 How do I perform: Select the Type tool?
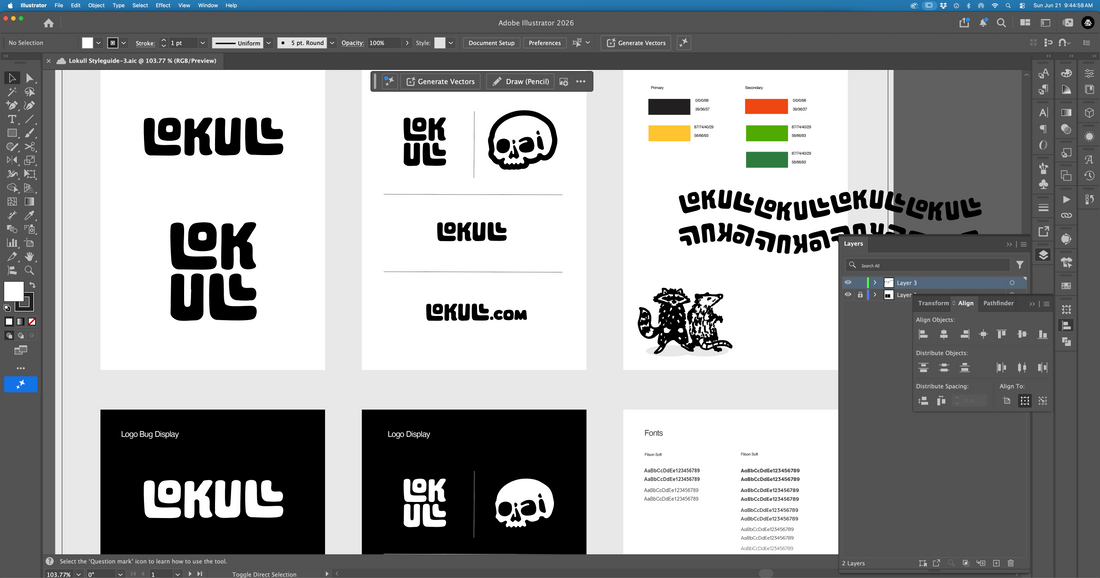[12, 119]
